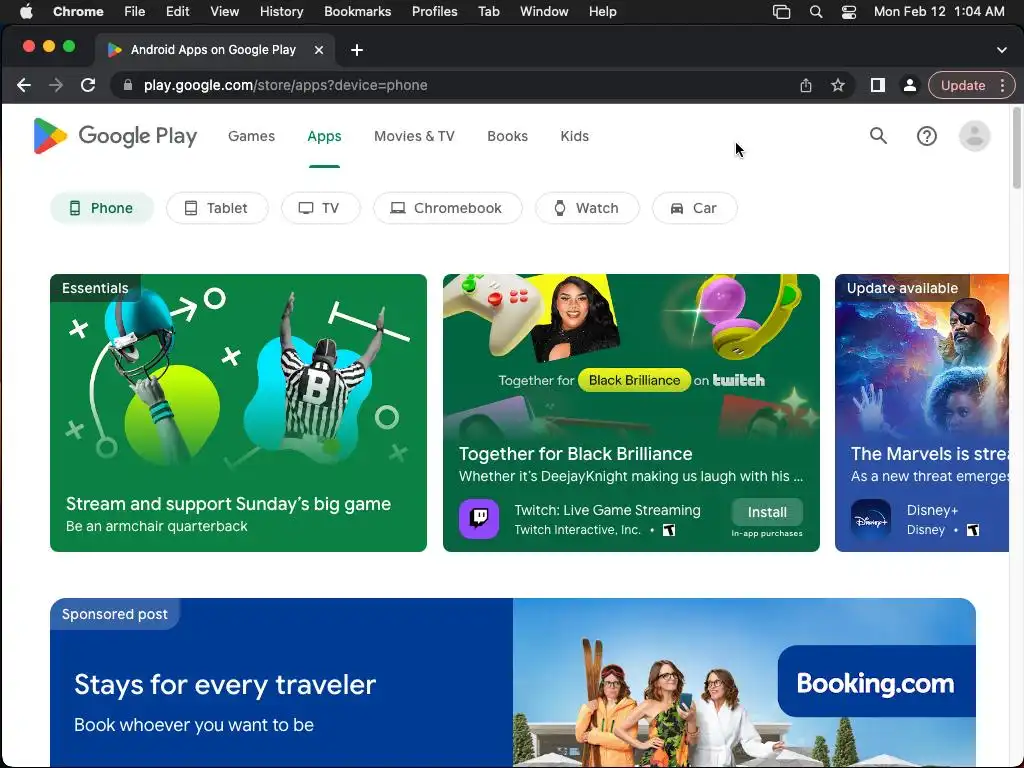Open the Help menu
1024x768 pixels.
point(602,11)
